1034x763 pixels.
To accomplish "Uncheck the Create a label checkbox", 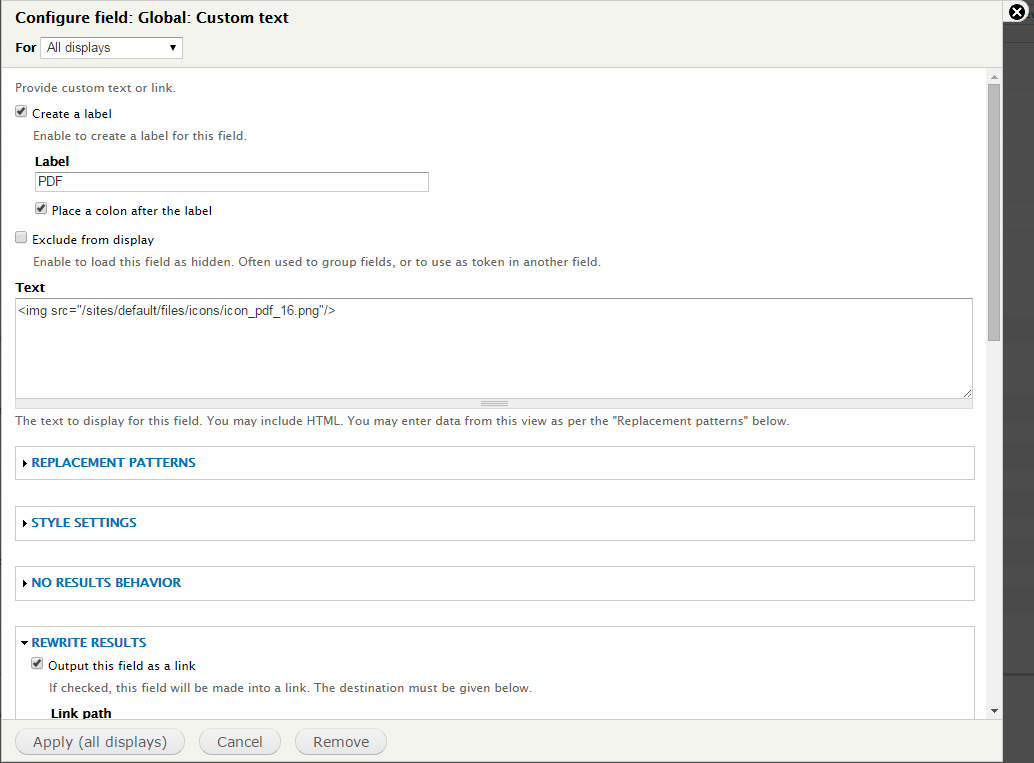I will pos(21,112).
